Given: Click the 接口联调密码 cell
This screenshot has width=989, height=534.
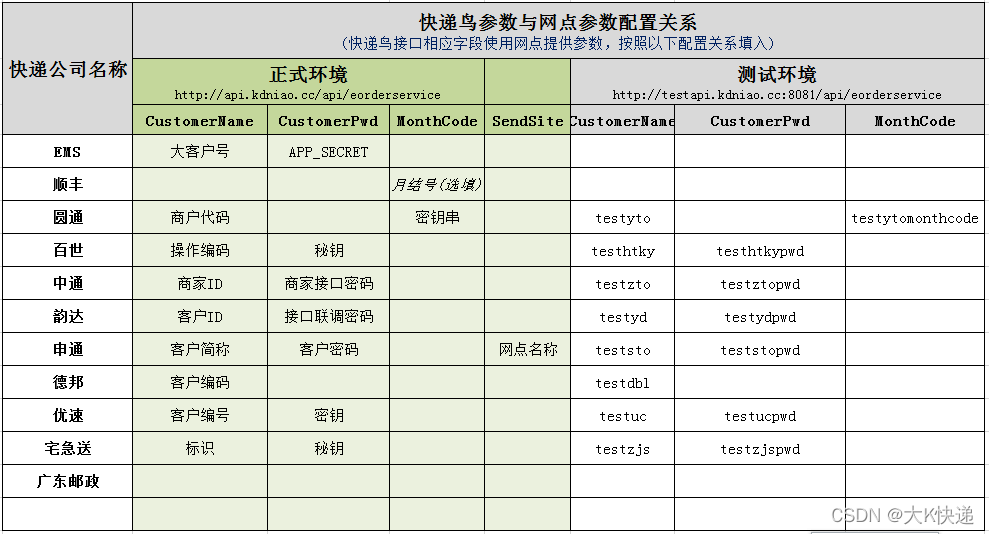Looking at the screenshot, I should click(329, 316).
